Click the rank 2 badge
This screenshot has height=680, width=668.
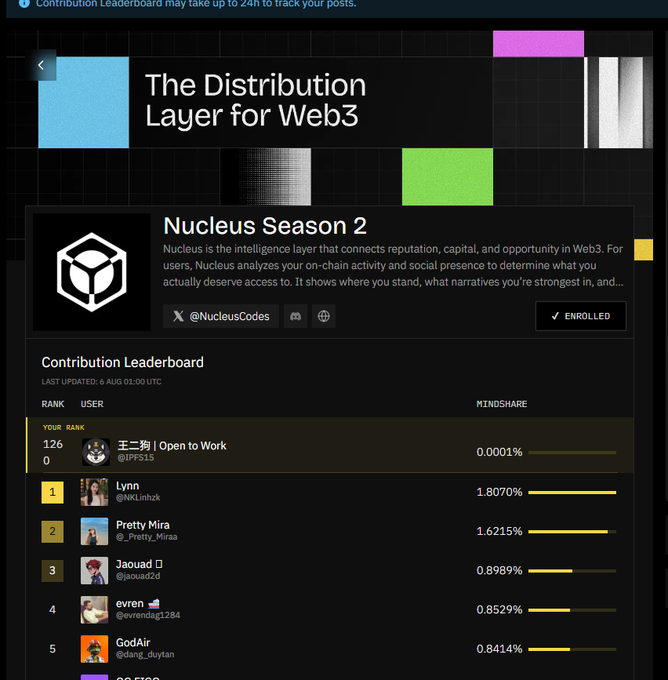[x=52, y=531]
